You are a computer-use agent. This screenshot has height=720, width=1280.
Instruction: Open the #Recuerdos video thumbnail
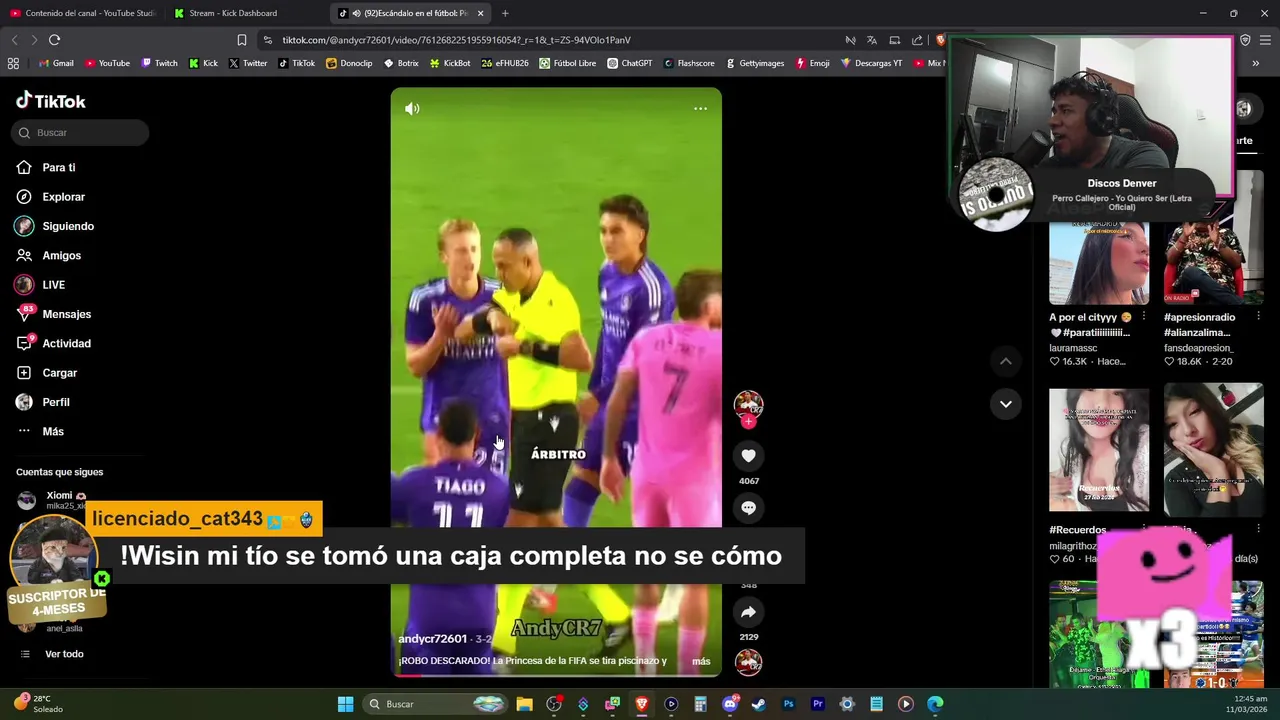(1099, 450)
